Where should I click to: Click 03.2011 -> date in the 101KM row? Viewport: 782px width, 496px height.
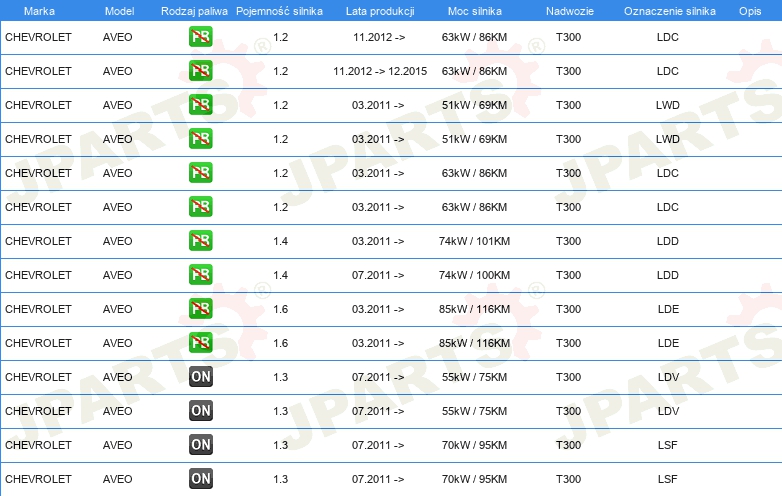click(x=378, y=241)
